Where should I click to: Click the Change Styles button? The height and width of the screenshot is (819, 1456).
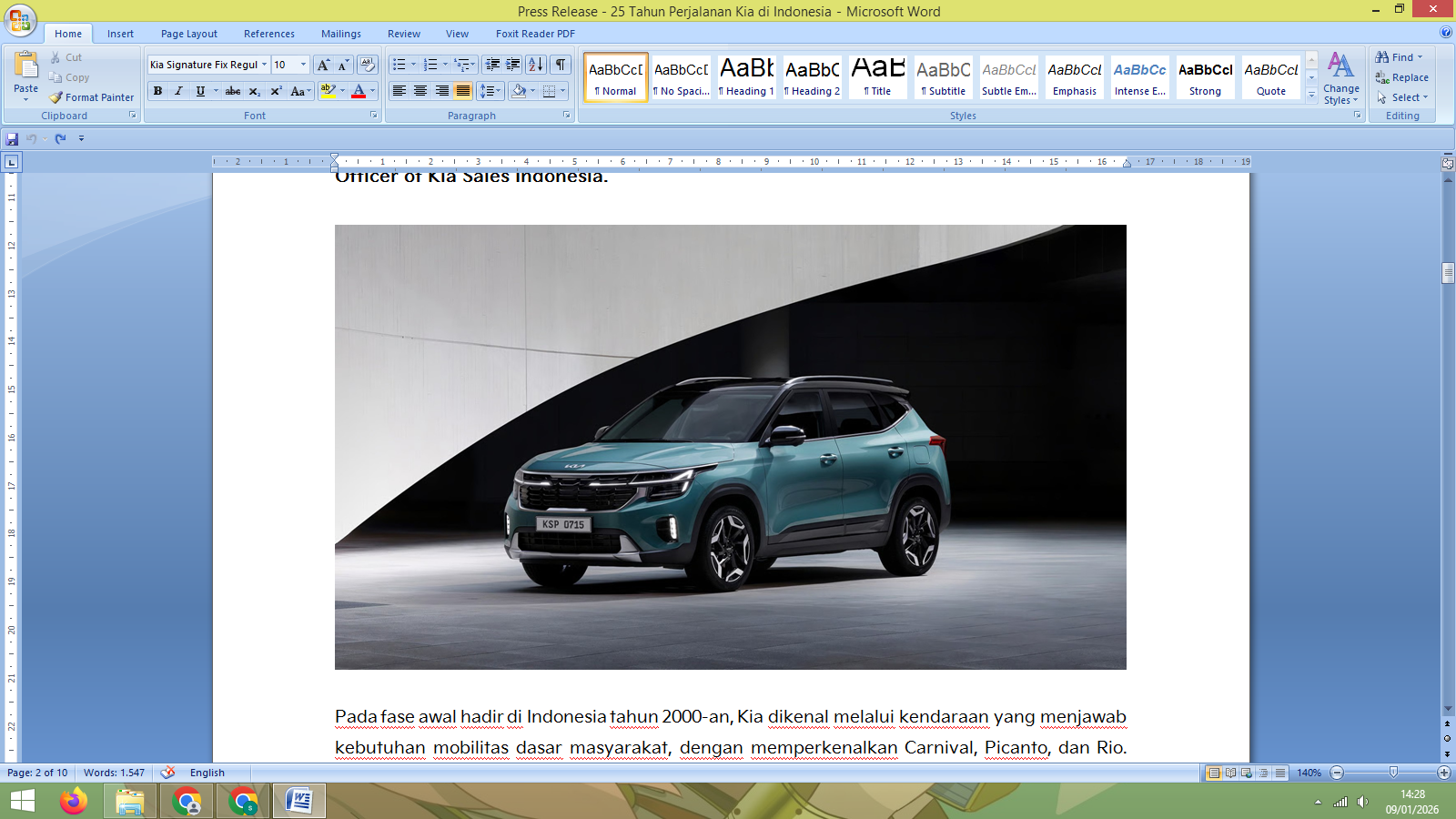[1341, 78]
